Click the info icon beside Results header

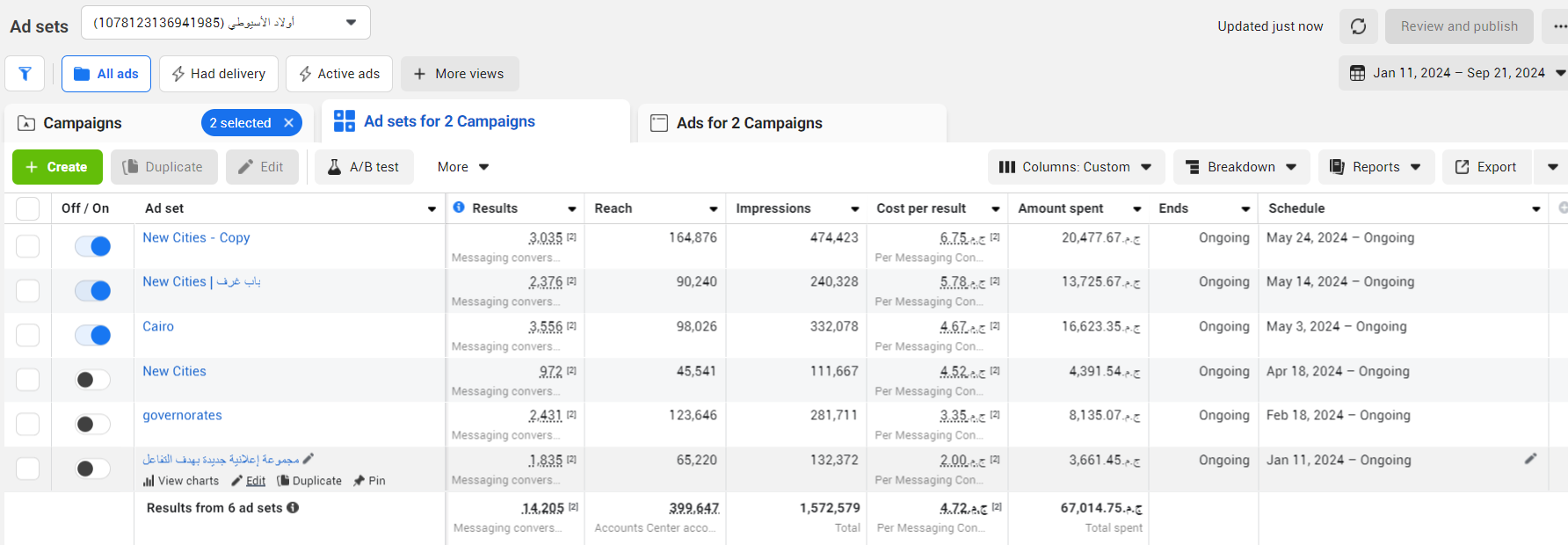(459, 207)
